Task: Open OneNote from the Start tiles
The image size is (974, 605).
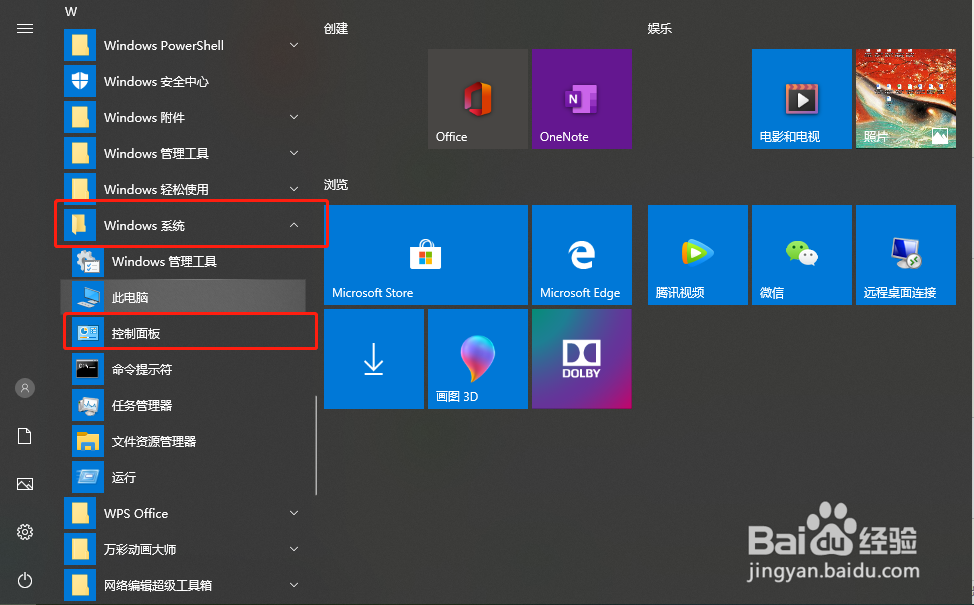Action: pos(581,99)
